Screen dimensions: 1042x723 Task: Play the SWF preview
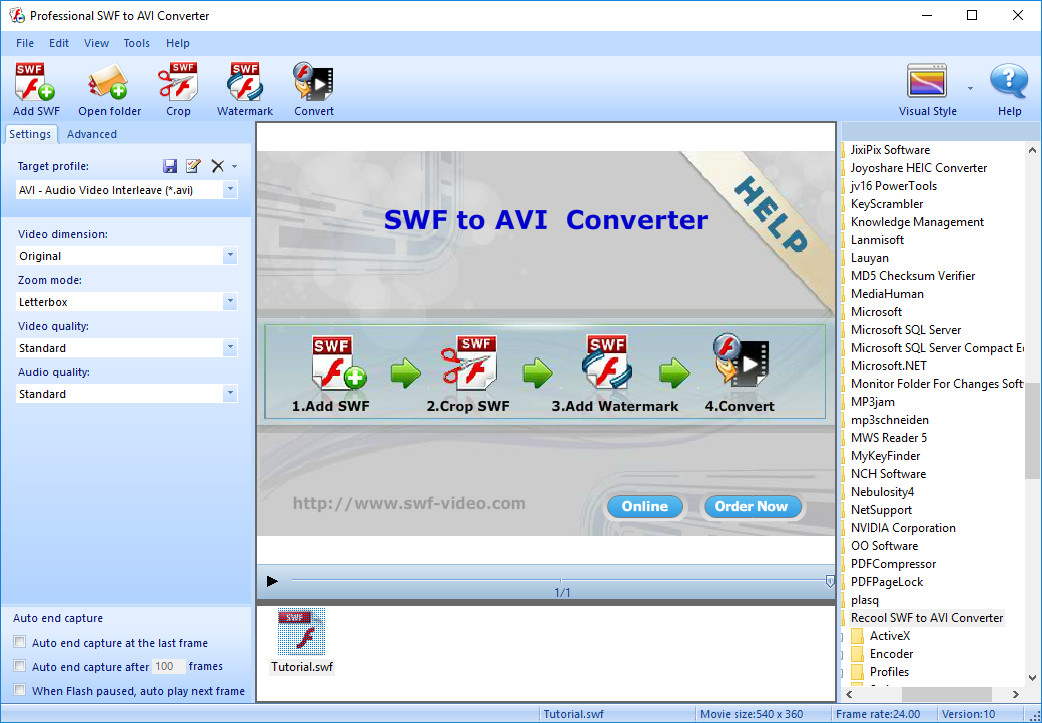coord(272,581)
